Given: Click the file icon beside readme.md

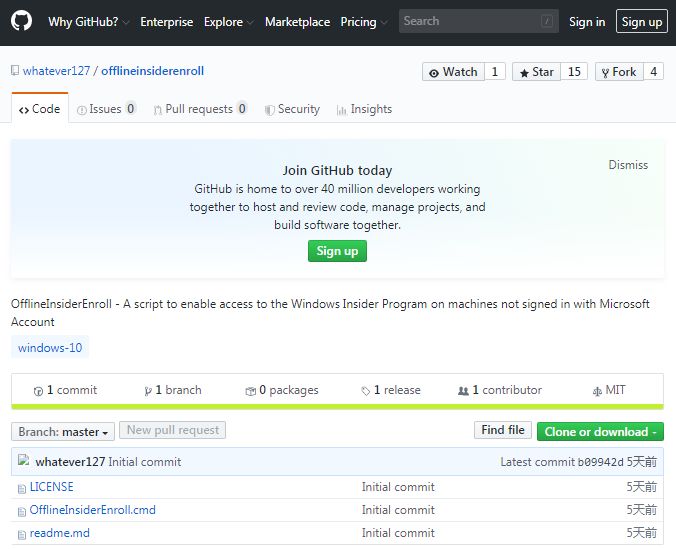Looking at the screenshot, I should pos(22,535).
